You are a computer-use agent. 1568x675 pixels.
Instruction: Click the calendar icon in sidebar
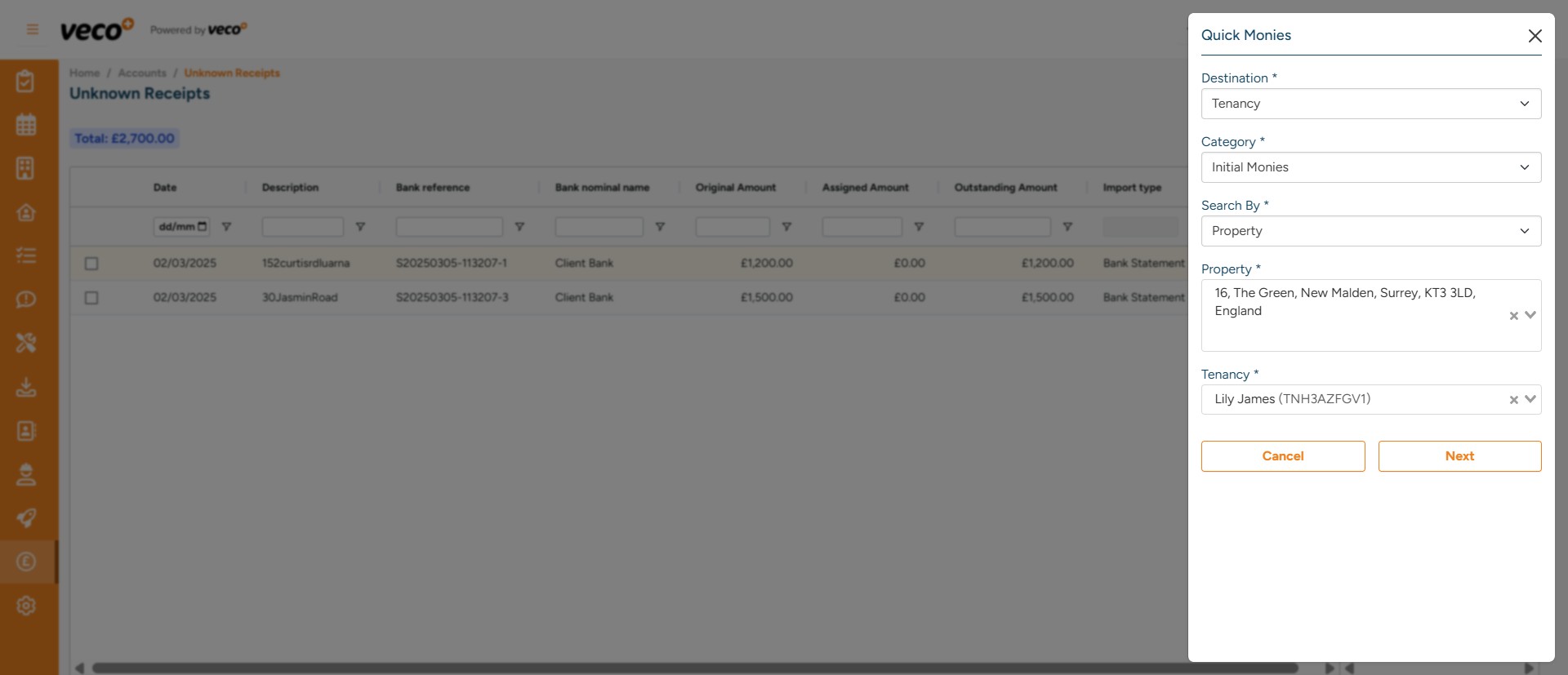pyautogui.click(x=26, y=125)
